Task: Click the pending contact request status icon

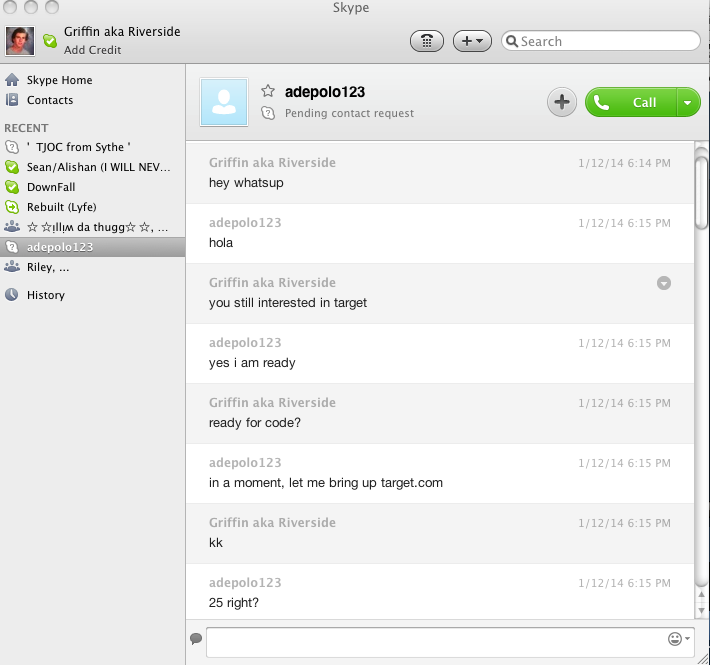Action: [x=268, y=113]
